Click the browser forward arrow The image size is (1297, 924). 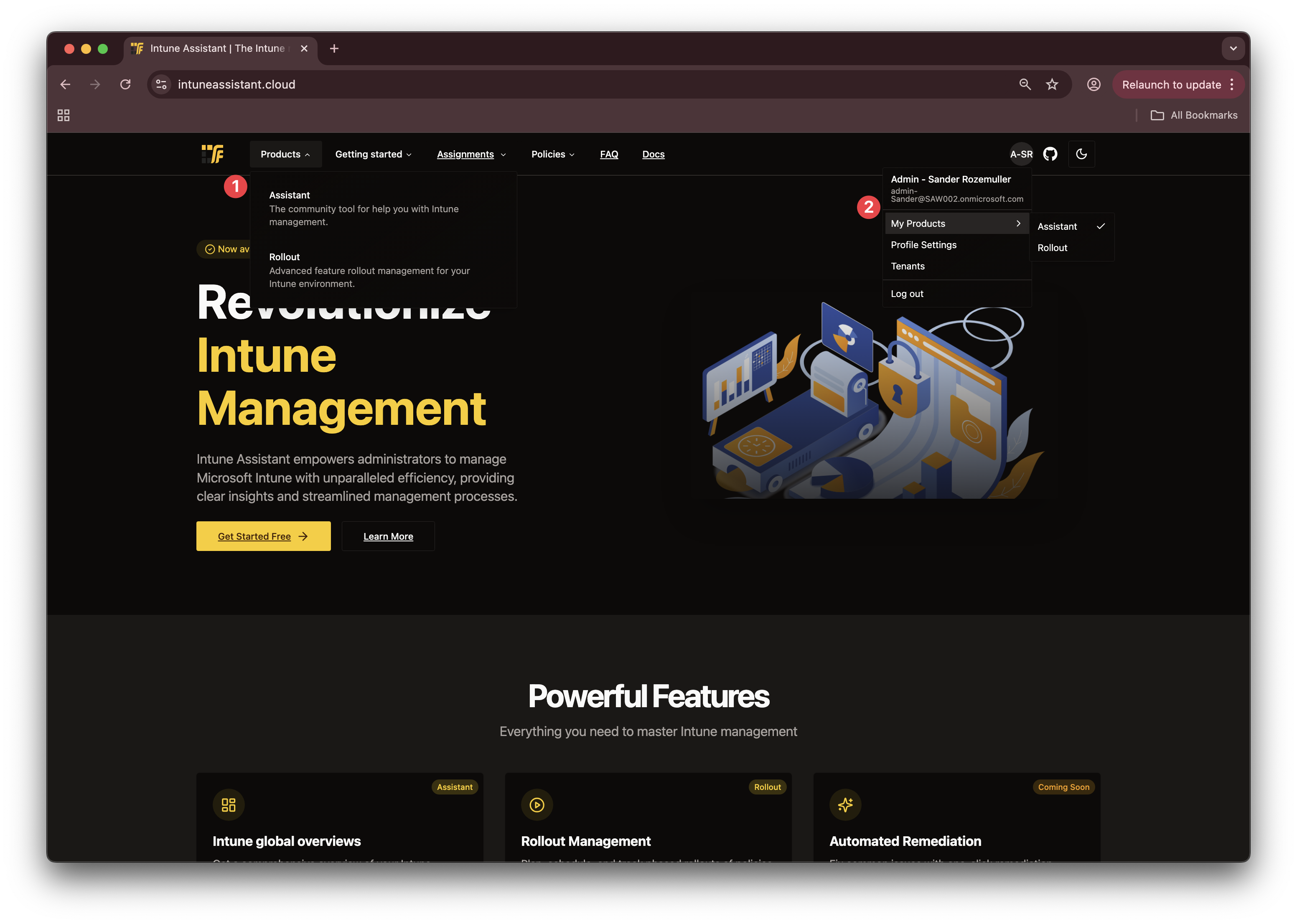(95, 85)
